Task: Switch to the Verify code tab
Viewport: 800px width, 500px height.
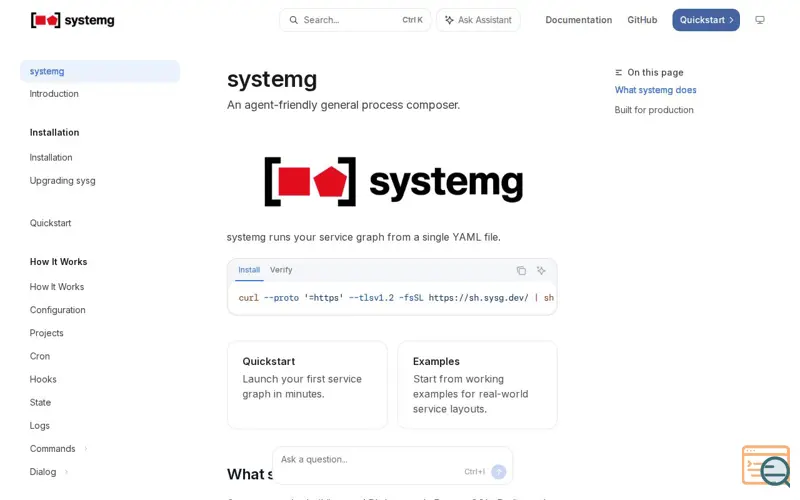Action: coord(281,270)
